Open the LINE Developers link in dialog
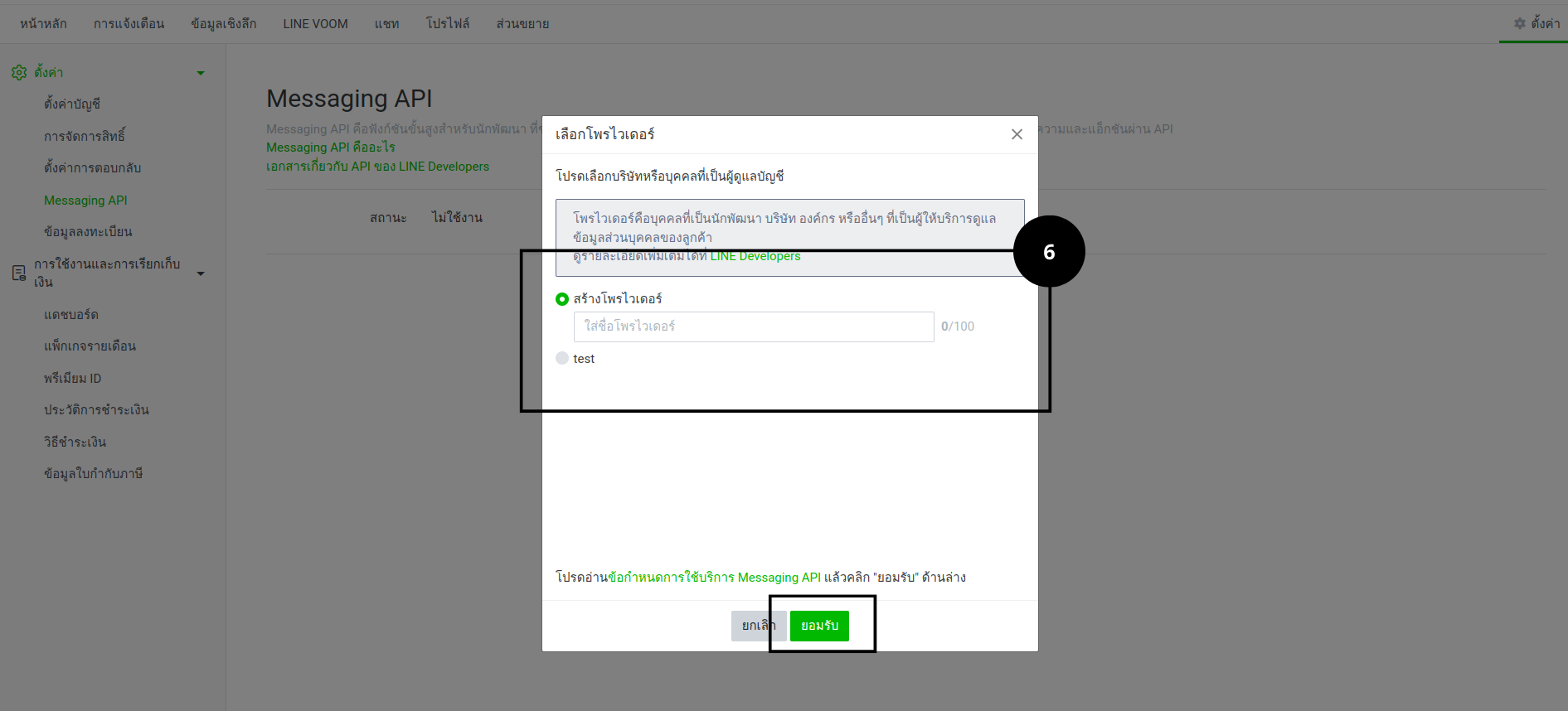This screenshot has height=711, width=1568. (x=755, y=256)
